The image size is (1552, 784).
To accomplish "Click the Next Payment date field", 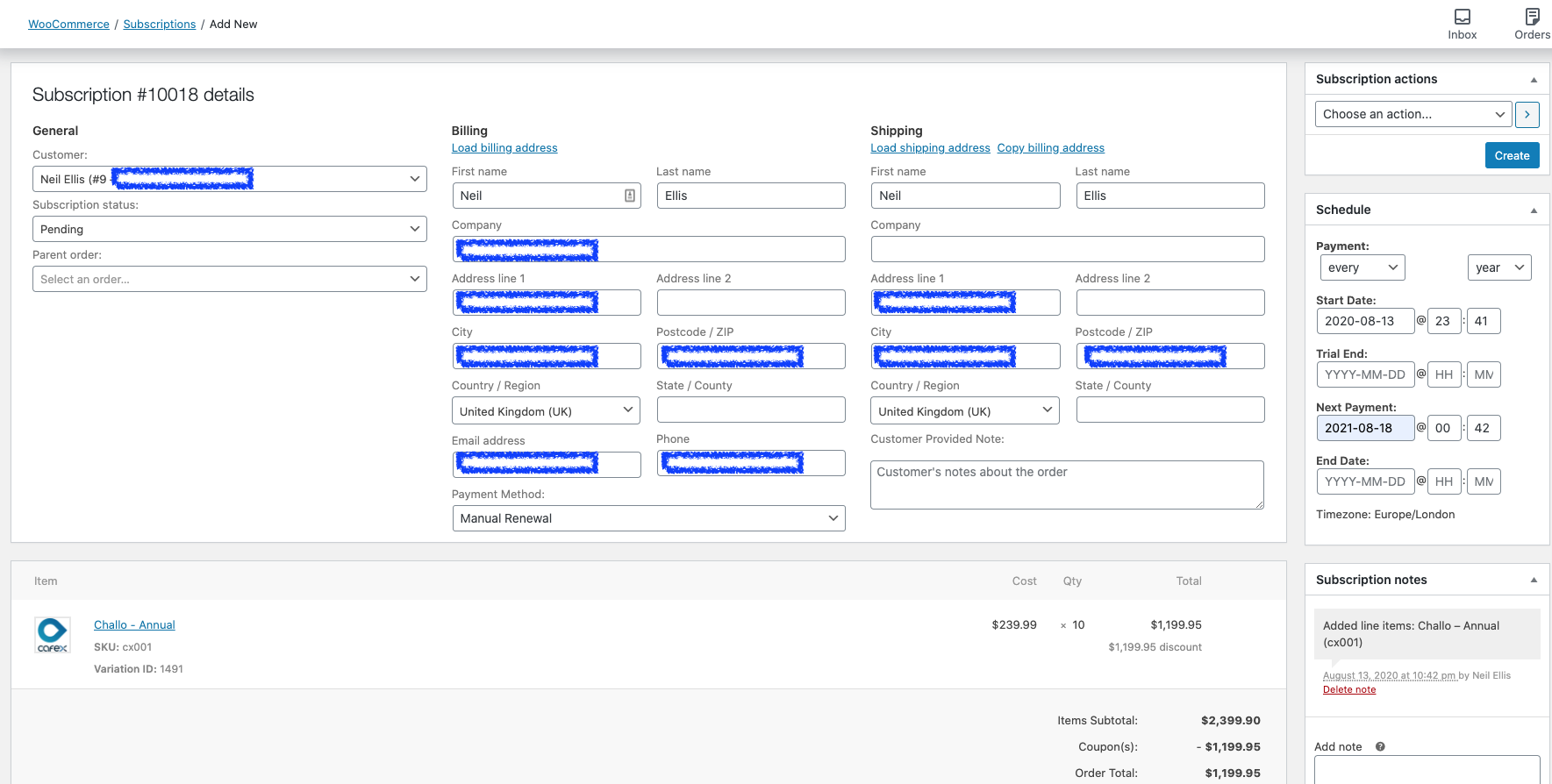I will pyautogui.click(x=1365, y=428).
